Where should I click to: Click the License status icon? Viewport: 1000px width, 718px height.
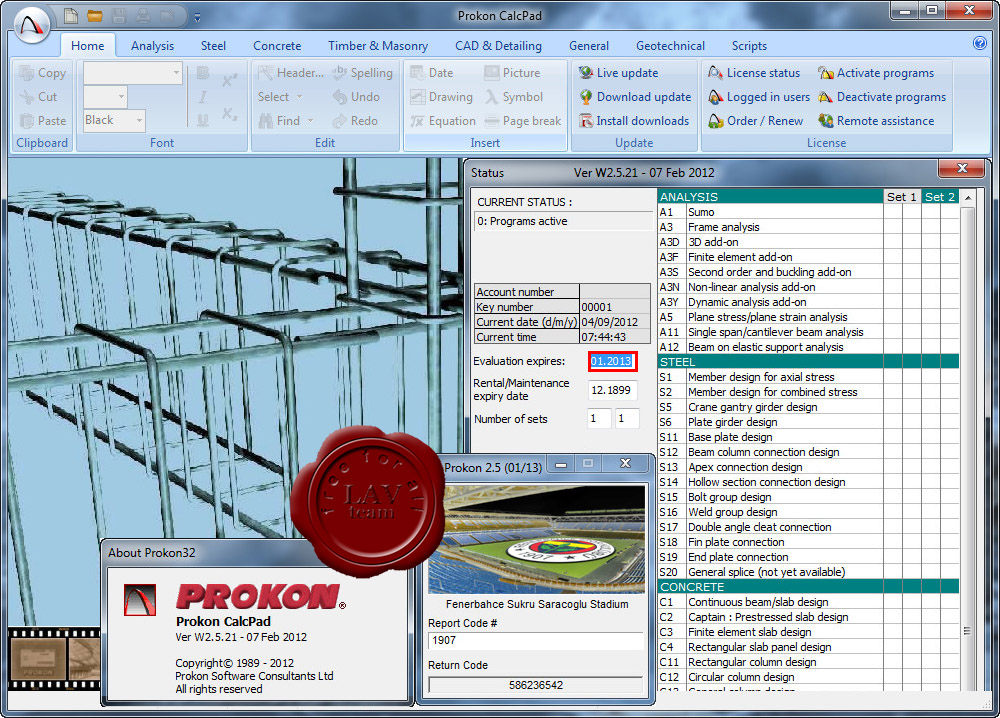click(x=716, y=73)
